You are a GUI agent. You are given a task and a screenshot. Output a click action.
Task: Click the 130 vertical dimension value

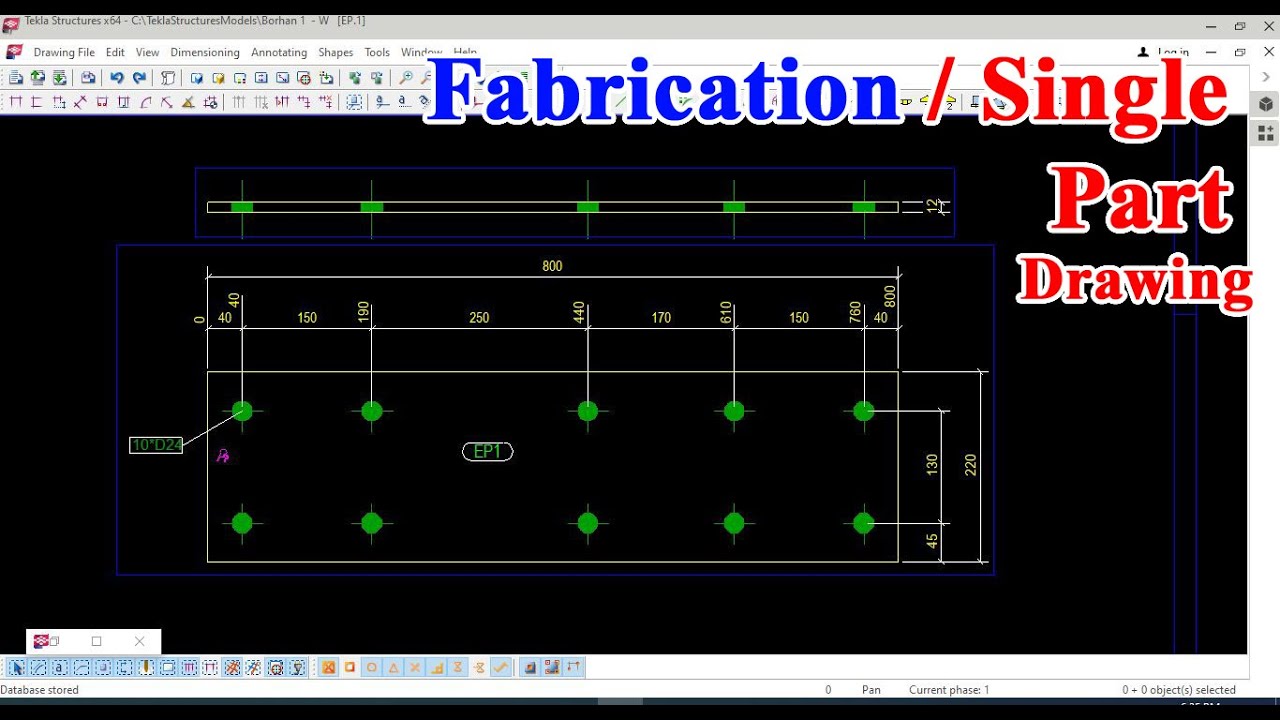point(932,464)
